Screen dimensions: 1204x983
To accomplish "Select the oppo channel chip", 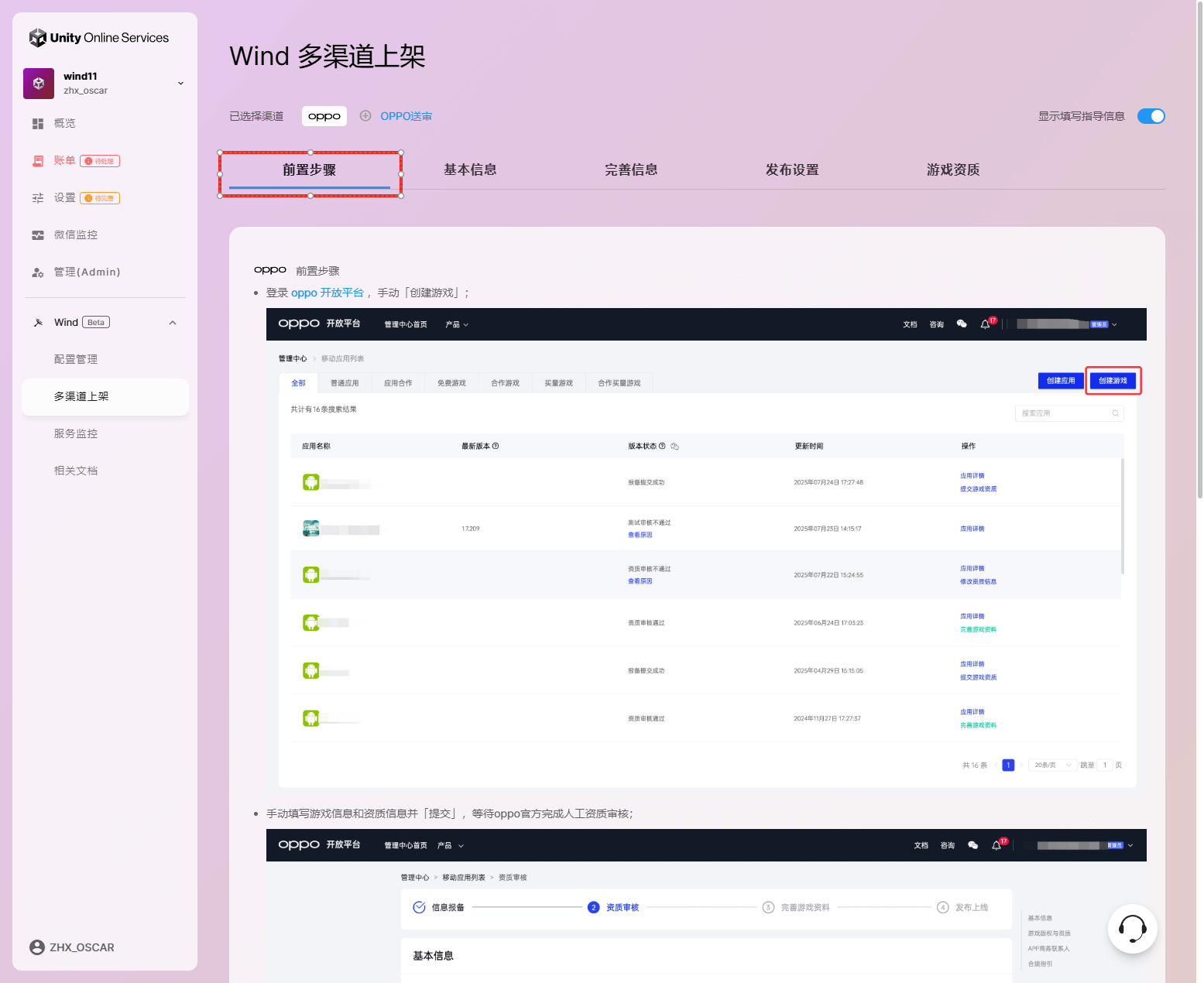I will pyautogui.click(x=324, y=116).
